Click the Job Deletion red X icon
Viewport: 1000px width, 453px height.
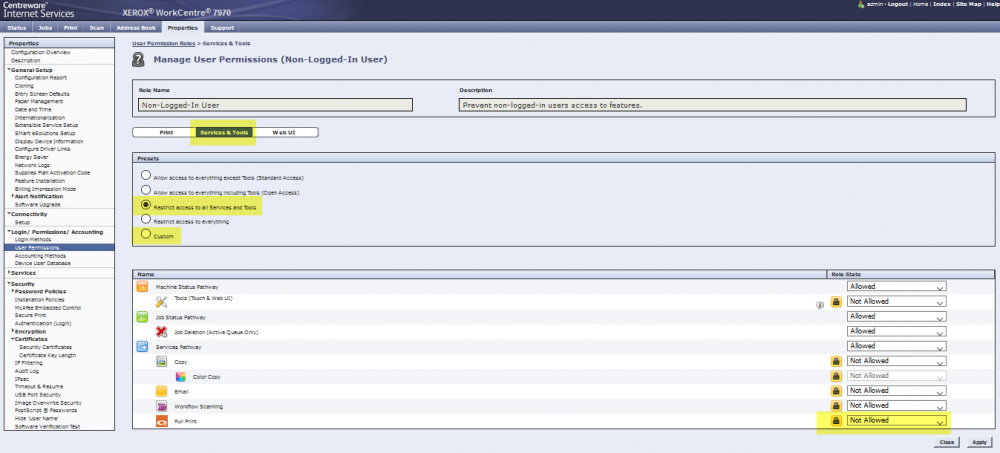162,331
